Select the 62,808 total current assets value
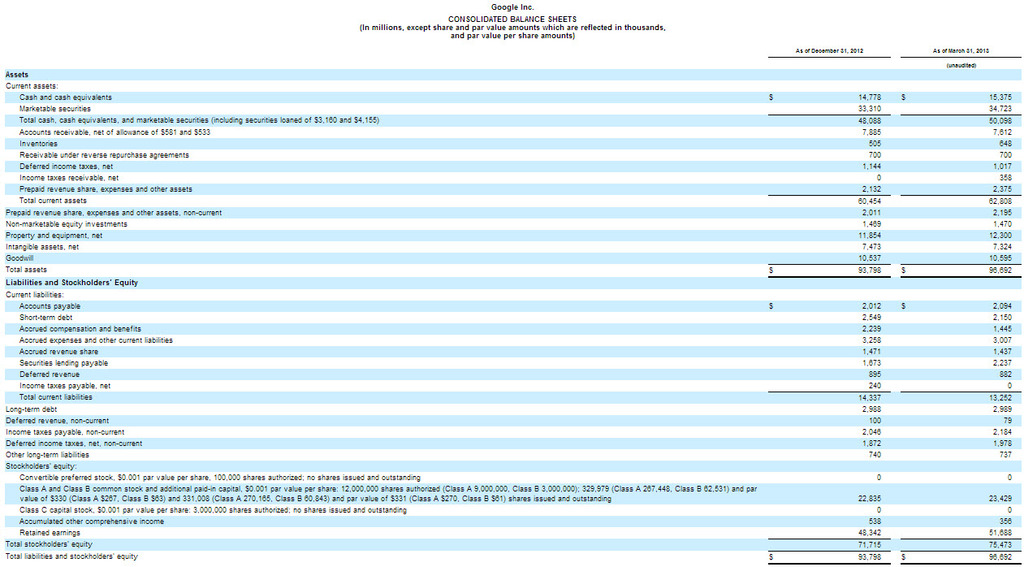 [x=1000, y=201]
